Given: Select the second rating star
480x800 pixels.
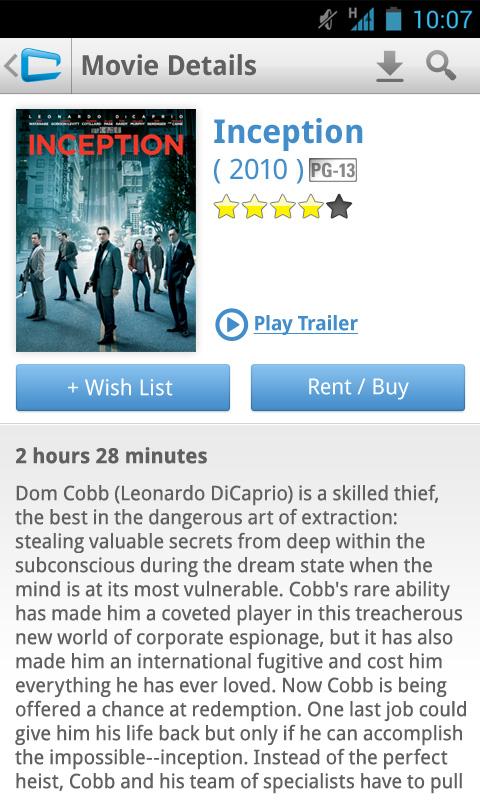Looking at the screenshot, I should coord(254,207).
